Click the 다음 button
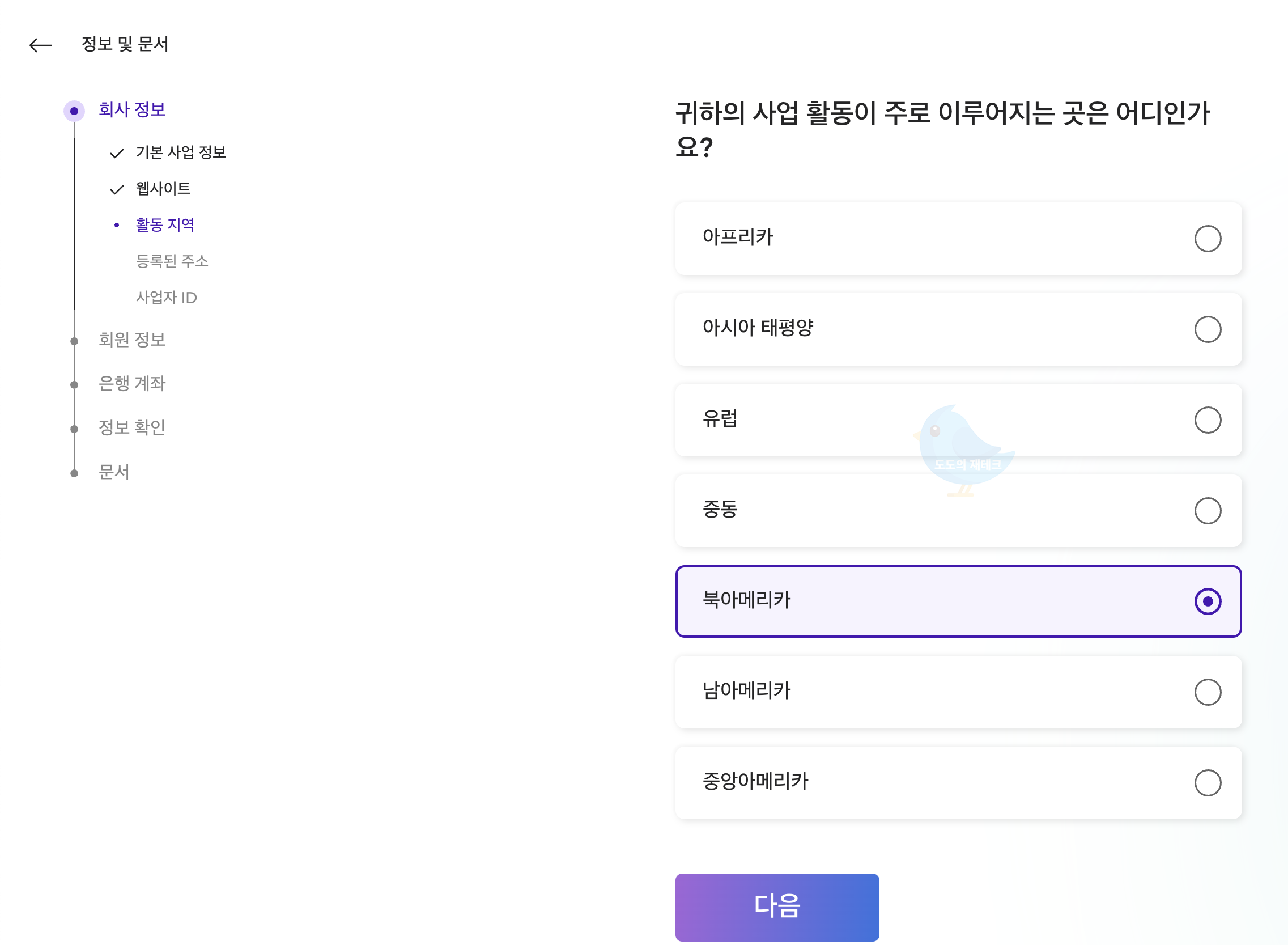The height and width of the screenshot is (945, 1288). [776, 906]
